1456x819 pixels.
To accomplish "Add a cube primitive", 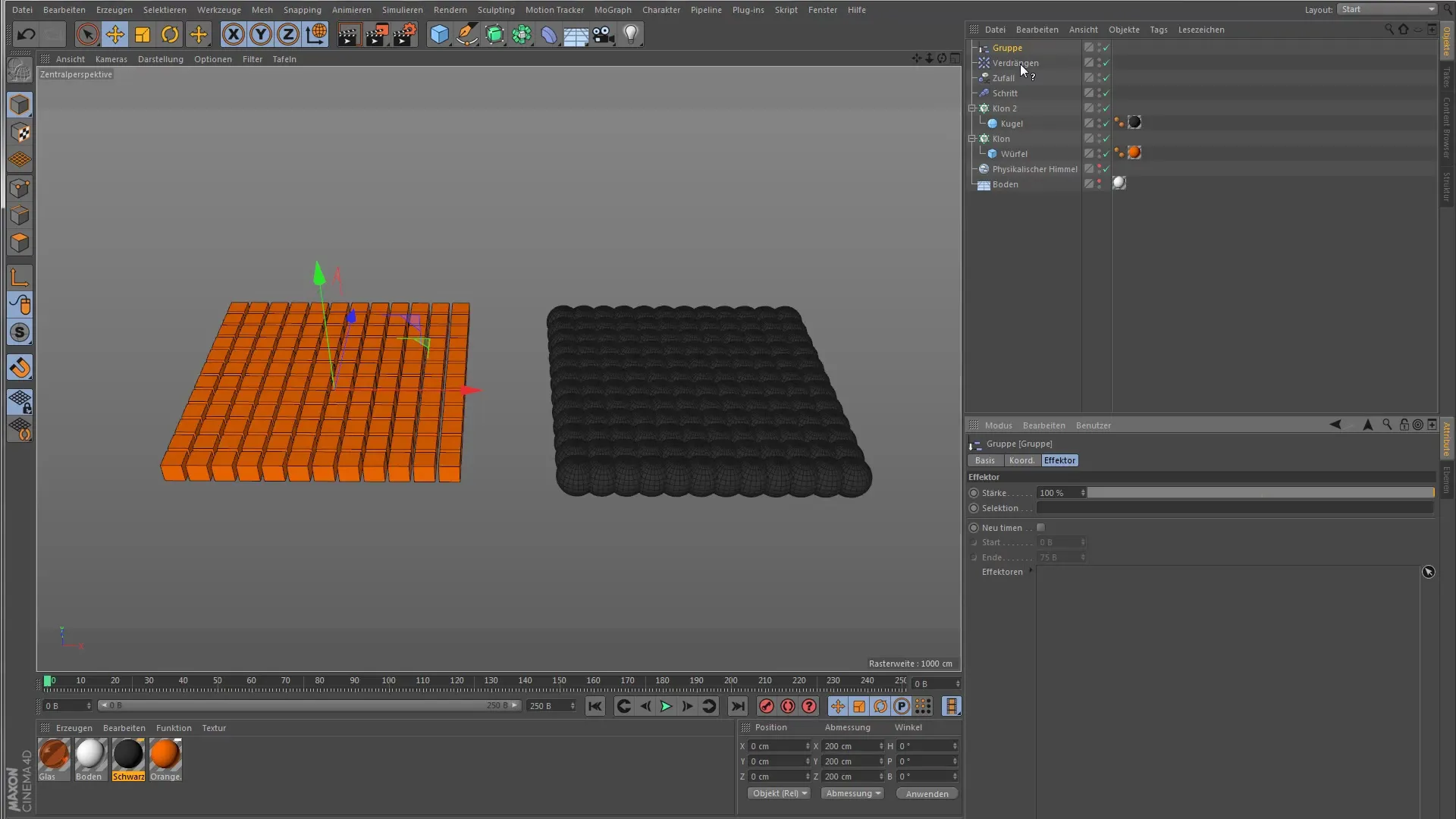I will click(439, 34).
